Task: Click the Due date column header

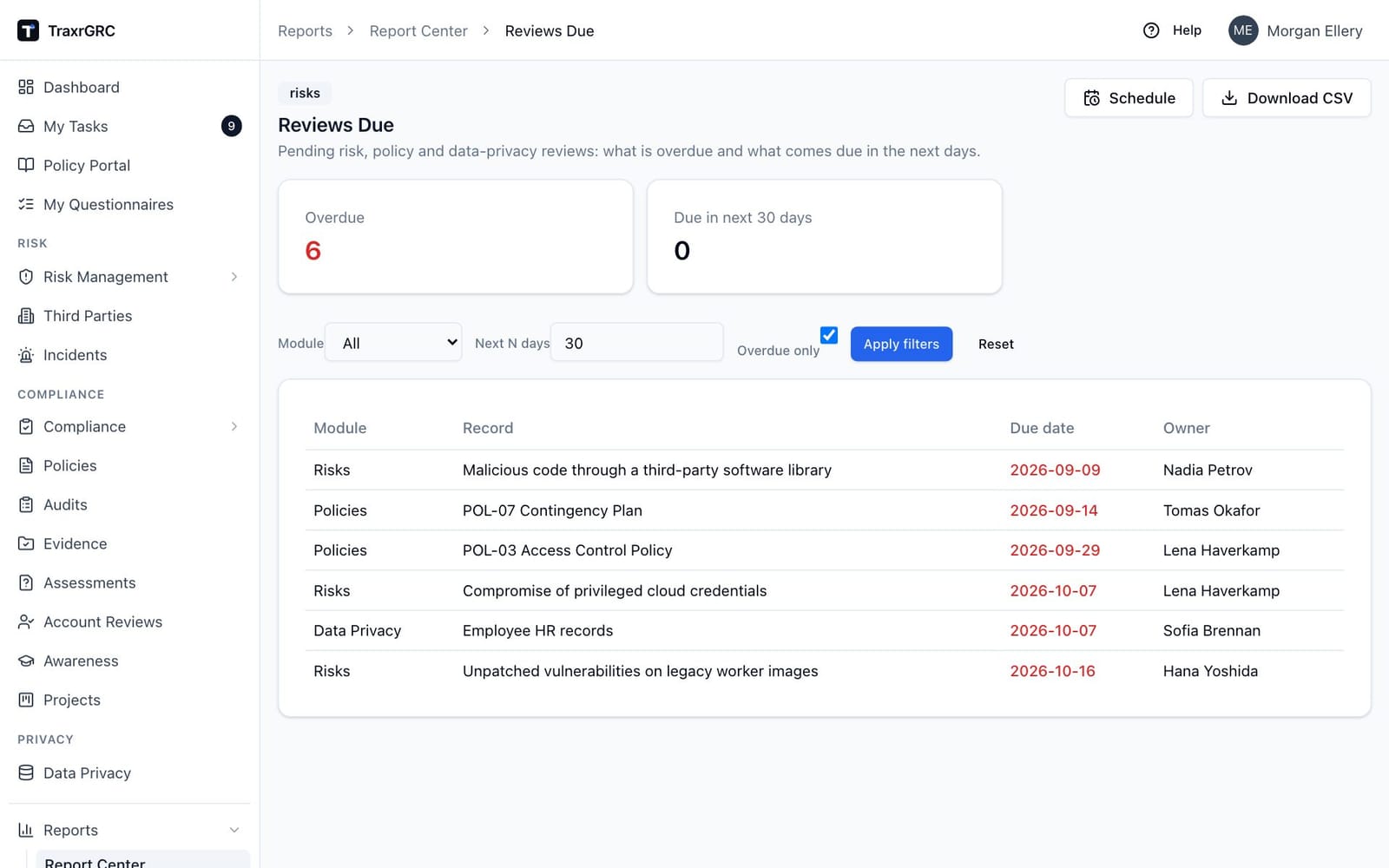Action: (1042, 428)
